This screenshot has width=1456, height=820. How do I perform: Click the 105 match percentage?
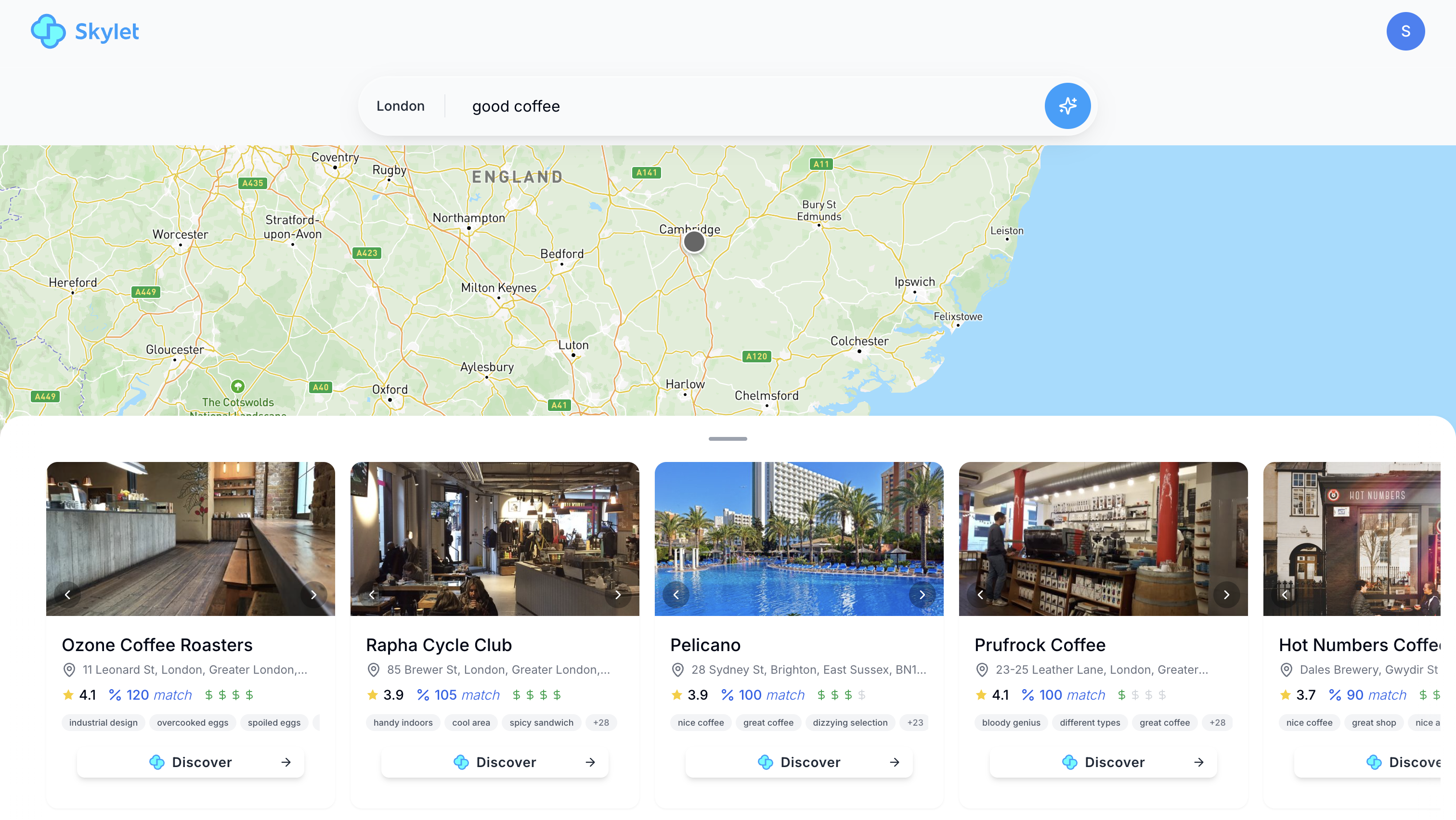[x=458, y=695]
